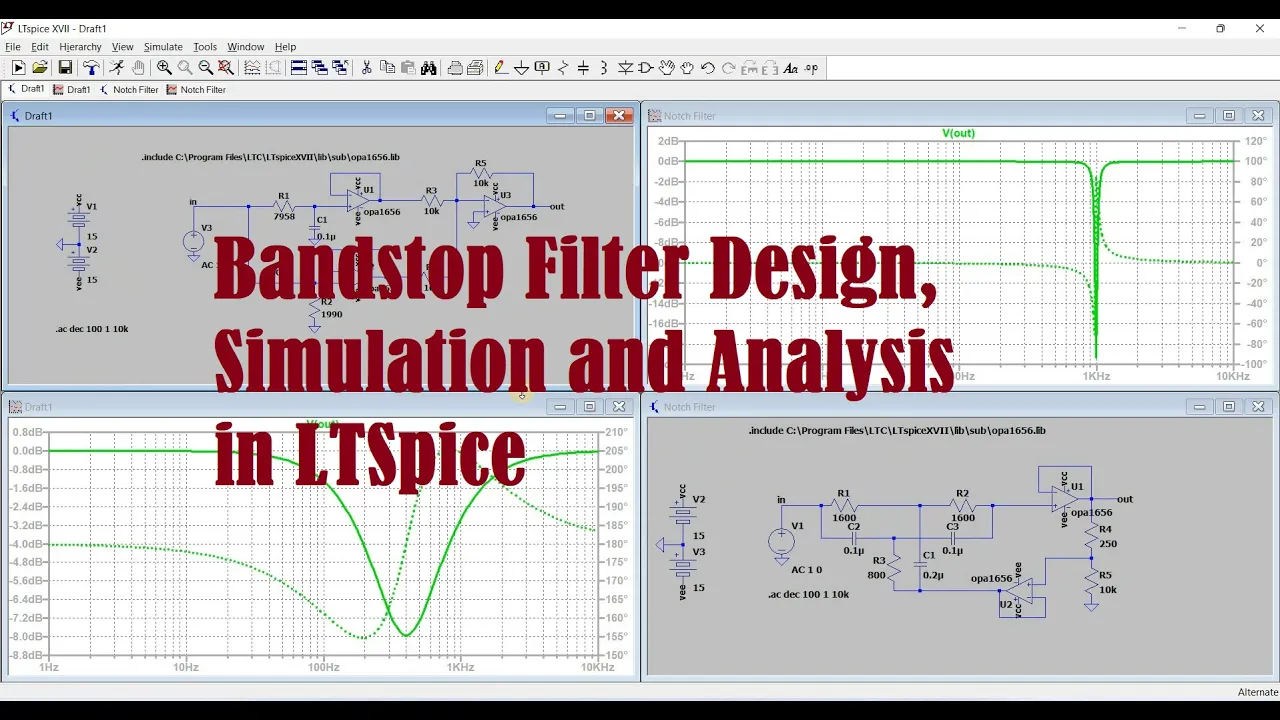Restore down the LTspice main window

coord(1220,28)
